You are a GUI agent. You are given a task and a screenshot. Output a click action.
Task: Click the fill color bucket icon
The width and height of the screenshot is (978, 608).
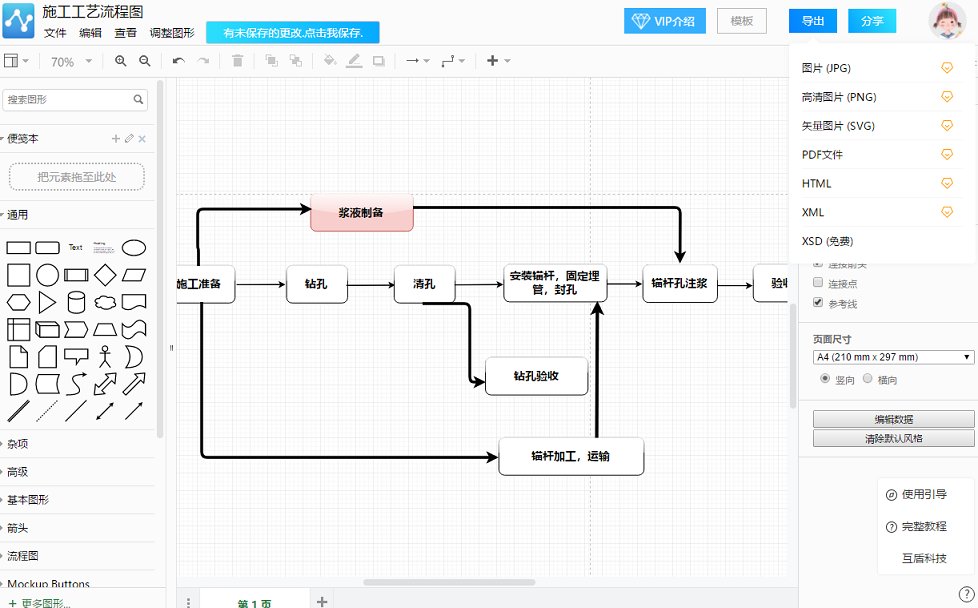pos(330,61)
